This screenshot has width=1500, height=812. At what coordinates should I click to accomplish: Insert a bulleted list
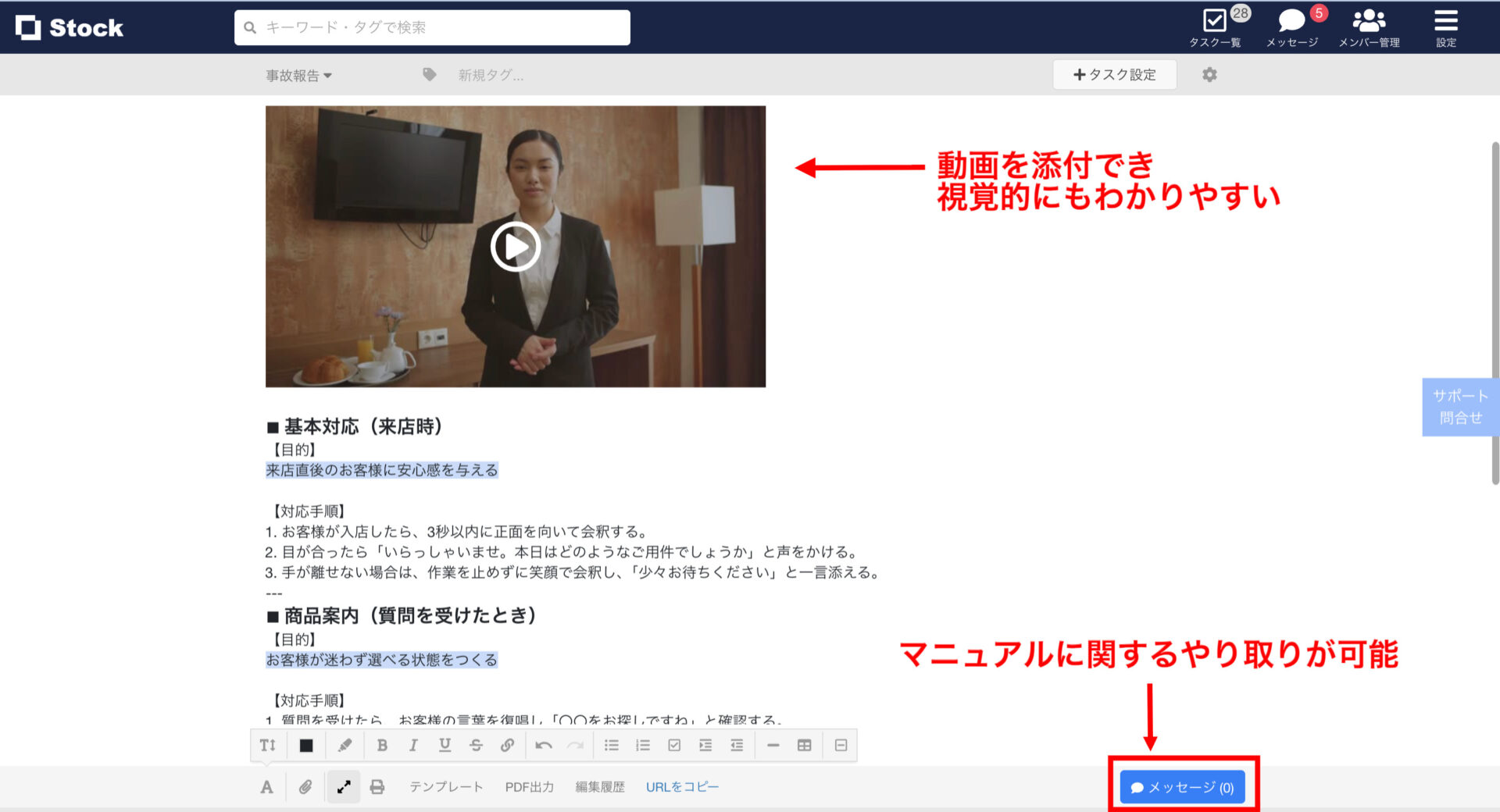click(x=612, y=745)
